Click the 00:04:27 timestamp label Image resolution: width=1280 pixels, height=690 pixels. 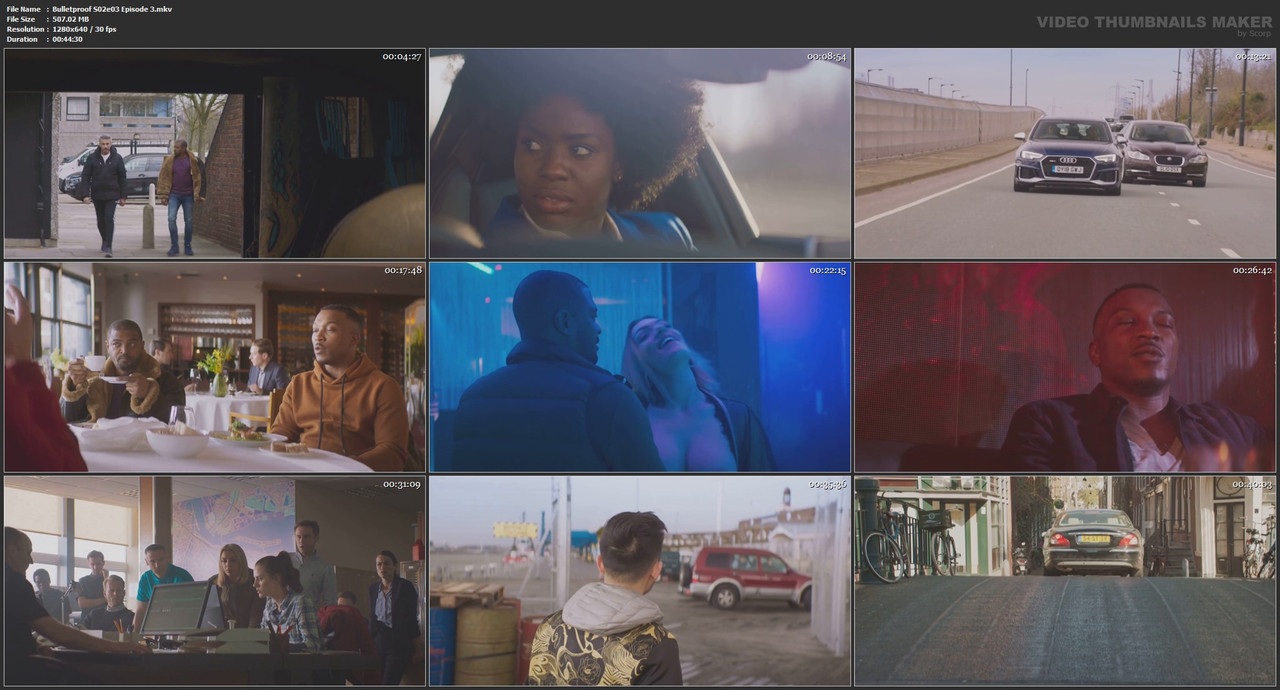tap(402, 56)
